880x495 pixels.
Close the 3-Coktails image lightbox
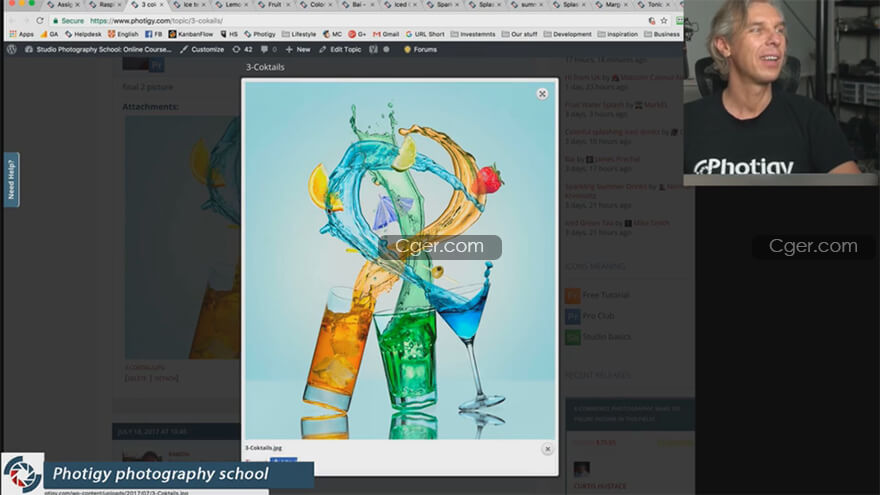click(x=542, y=94)
